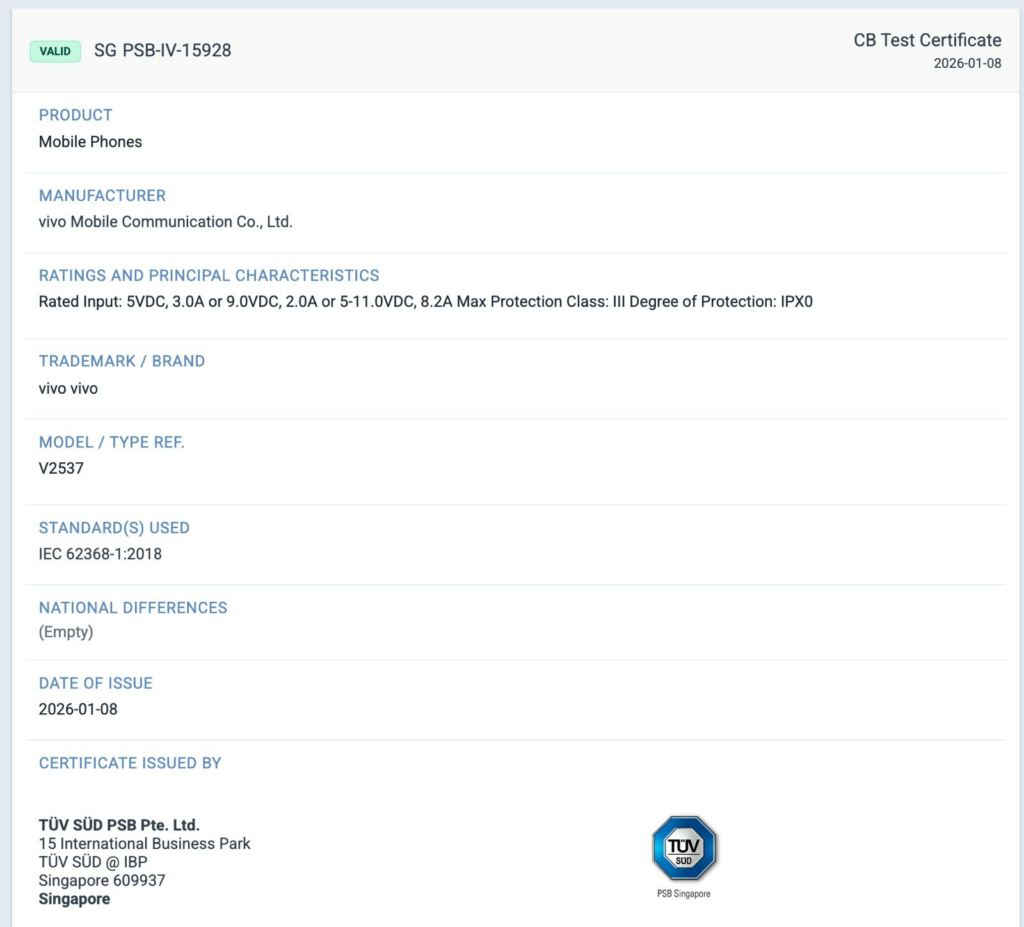Viewport: 1024px width, 927px height.
Task: Collapse the RATINGS AND PRINCIPAL CHARACTERISTICS section
Action: tap(208, 275)
